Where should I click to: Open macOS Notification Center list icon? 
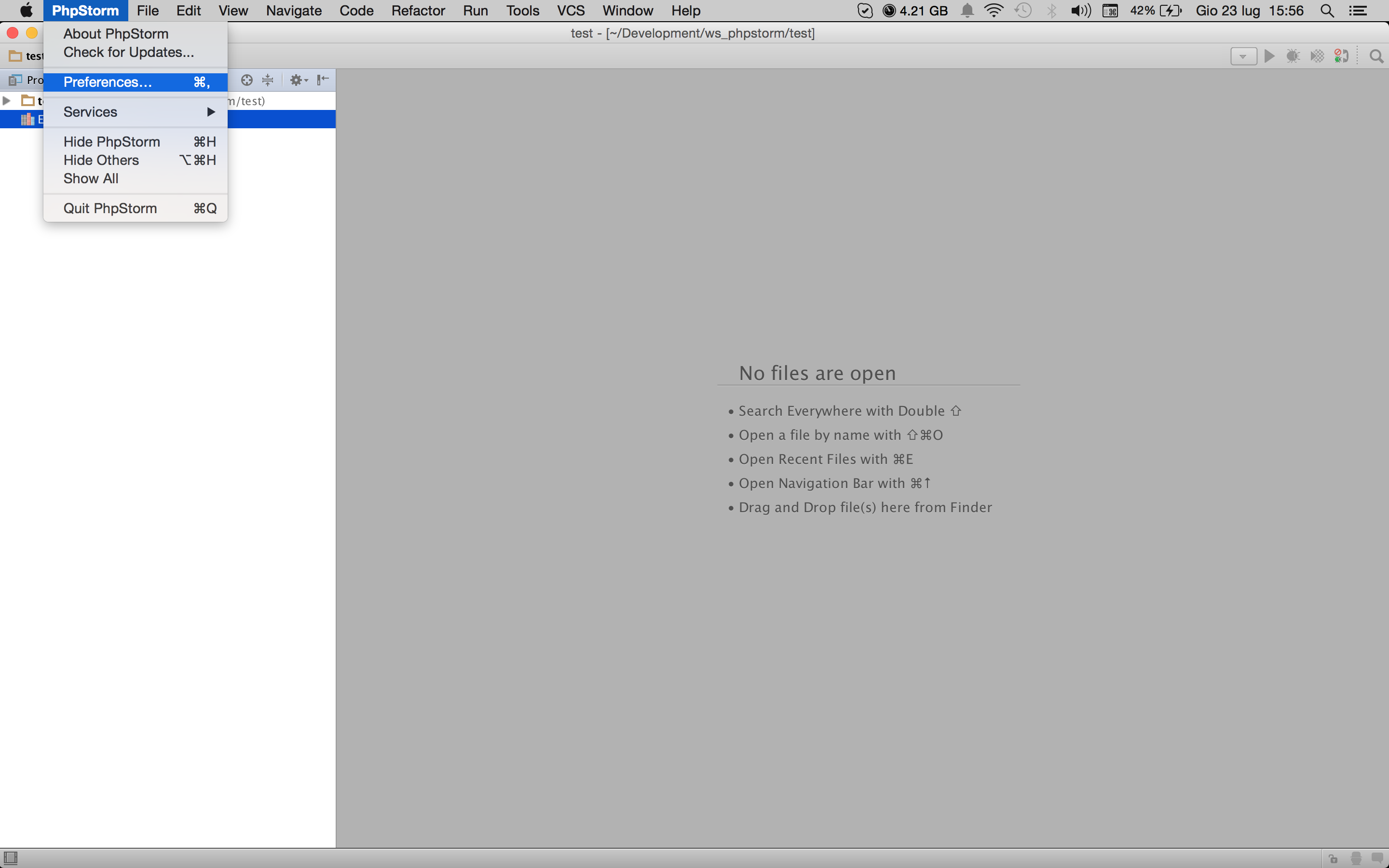(x=1358, y=10)
